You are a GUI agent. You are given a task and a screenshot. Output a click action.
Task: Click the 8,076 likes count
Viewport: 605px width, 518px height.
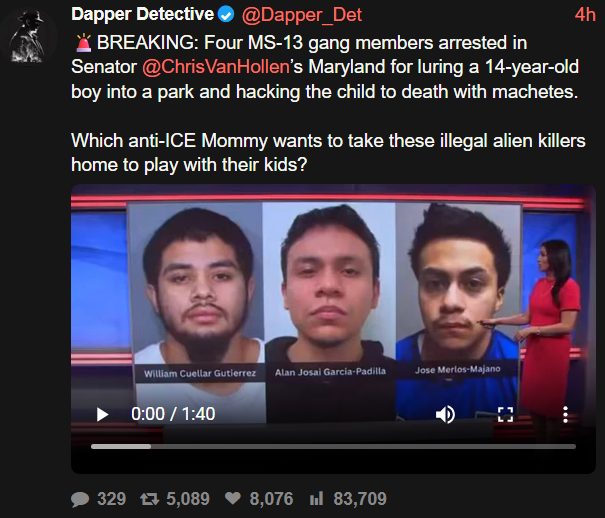coord(271,499)
